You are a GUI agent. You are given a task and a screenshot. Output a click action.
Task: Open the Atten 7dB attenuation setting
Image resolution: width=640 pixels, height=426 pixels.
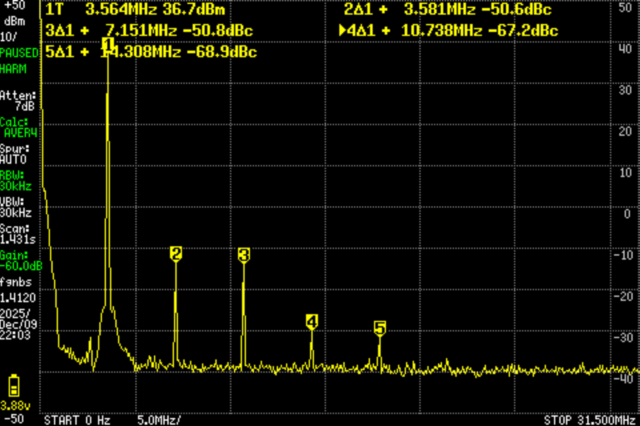18,100
